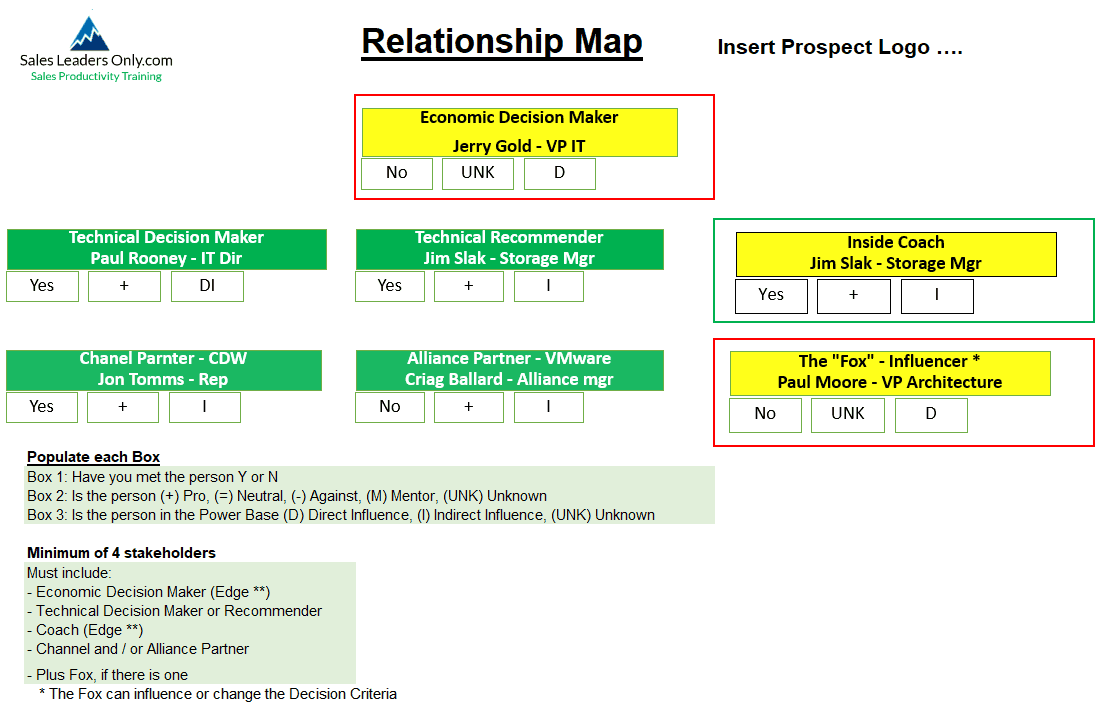Select the Chanel Parnter - CDW header

163,369
